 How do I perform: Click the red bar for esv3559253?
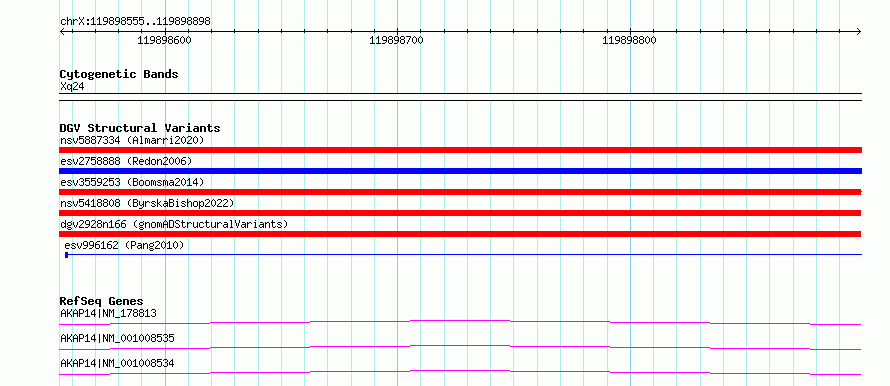tap(460, 192)
